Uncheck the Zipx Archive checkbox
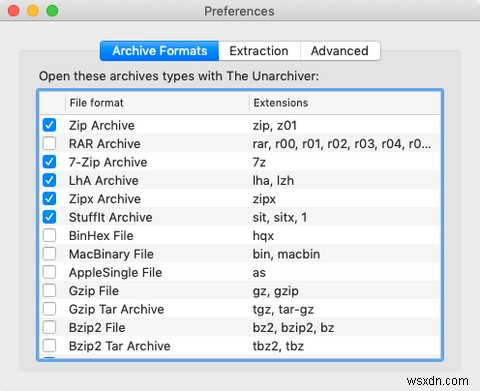 click(x=49, y=199)
